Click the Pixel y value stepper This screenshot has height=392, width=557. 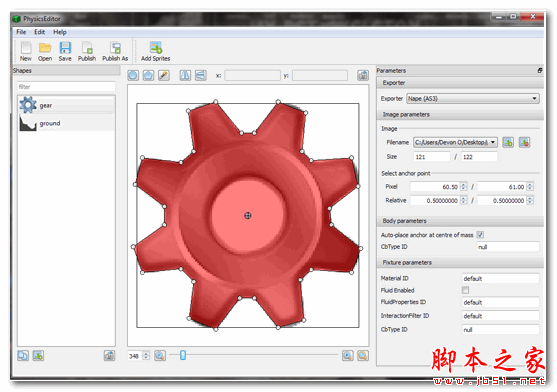(x=530, y=186)
